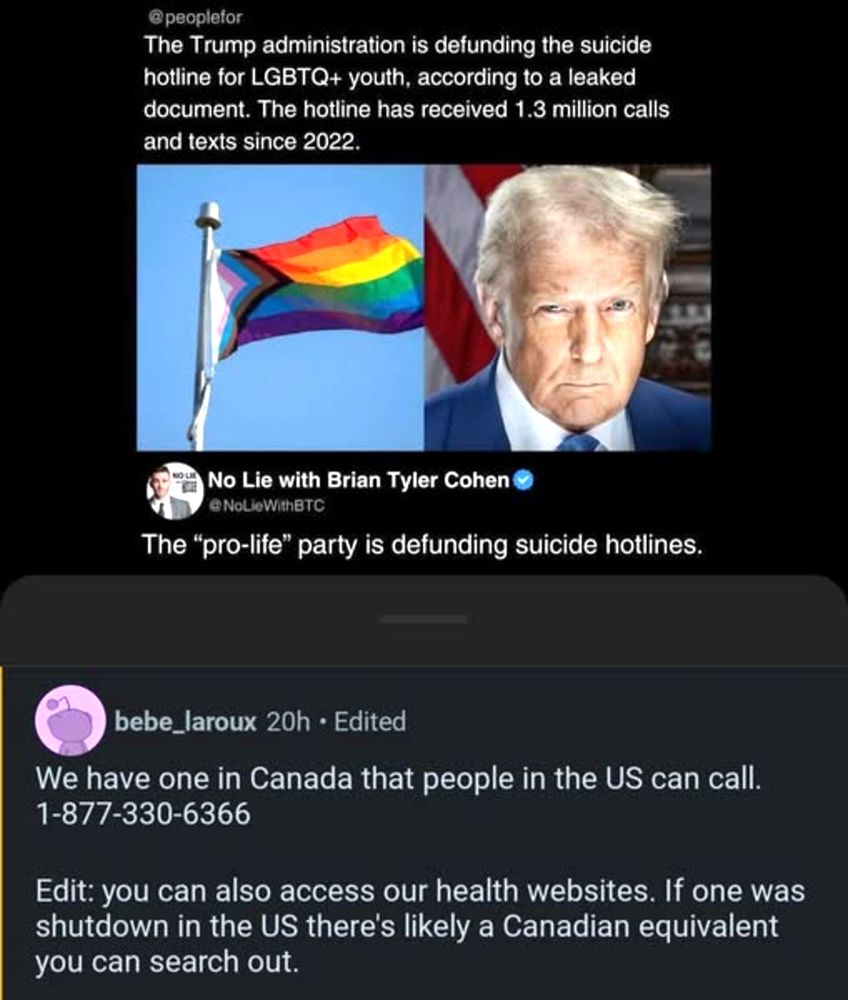This screenshot has width=848, height=1000.
Task: Open the @peoplefor account handle
Action: coord(194,17)
